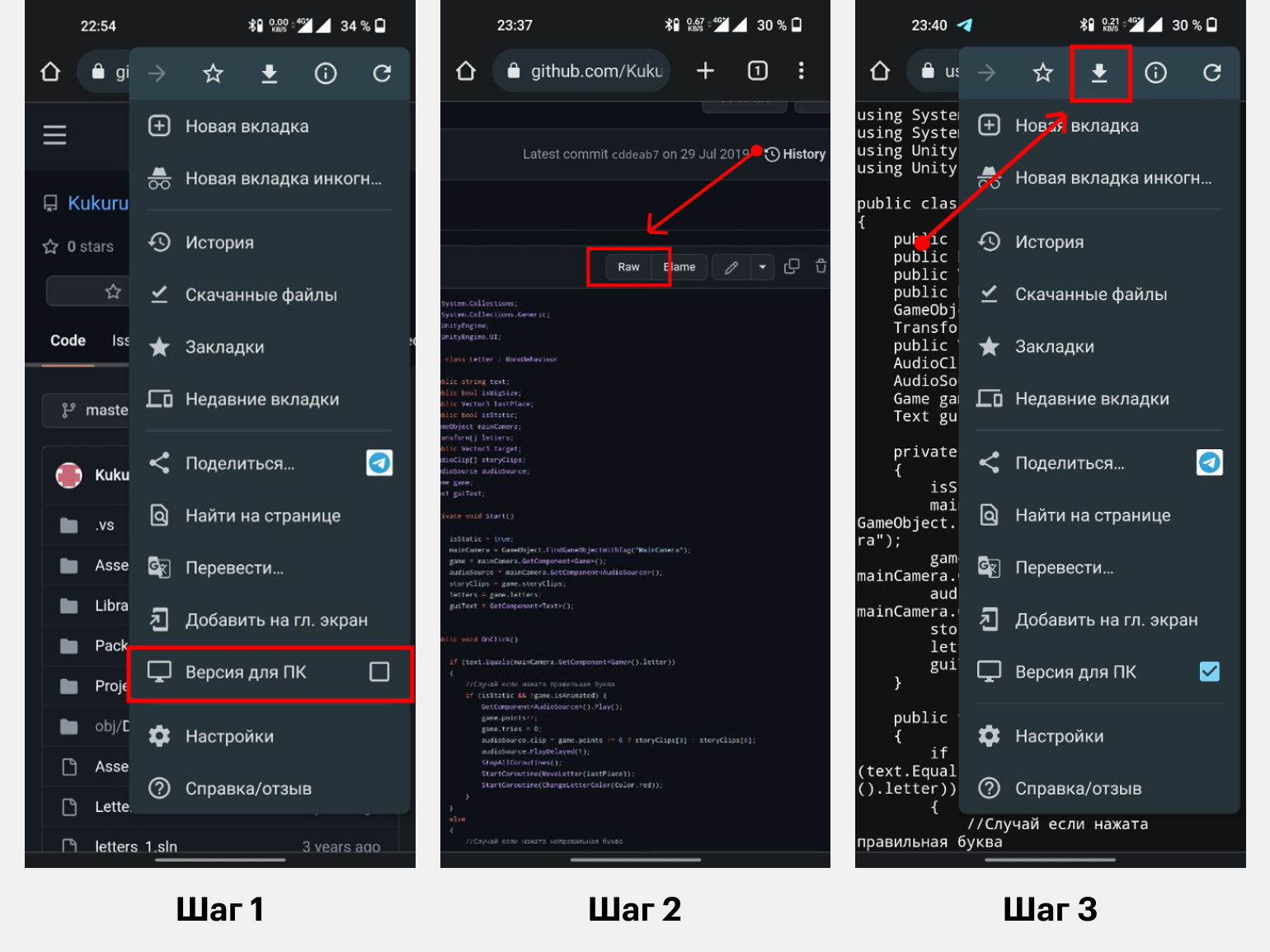Image resolution: width=1270 pixels, height=952 pixels.
Task: Click the Blame button next to Raw
Action: [680, 267]
